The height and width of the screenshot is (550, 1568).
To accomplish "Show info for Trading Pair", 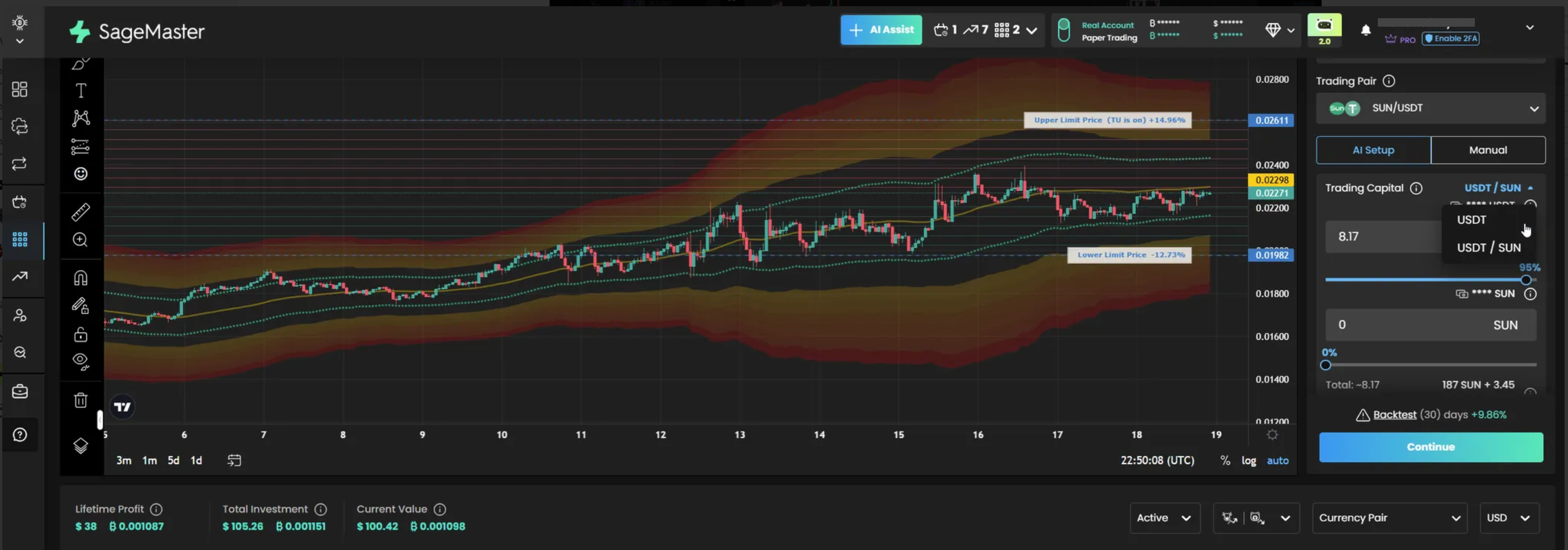I will (1389, 81).
